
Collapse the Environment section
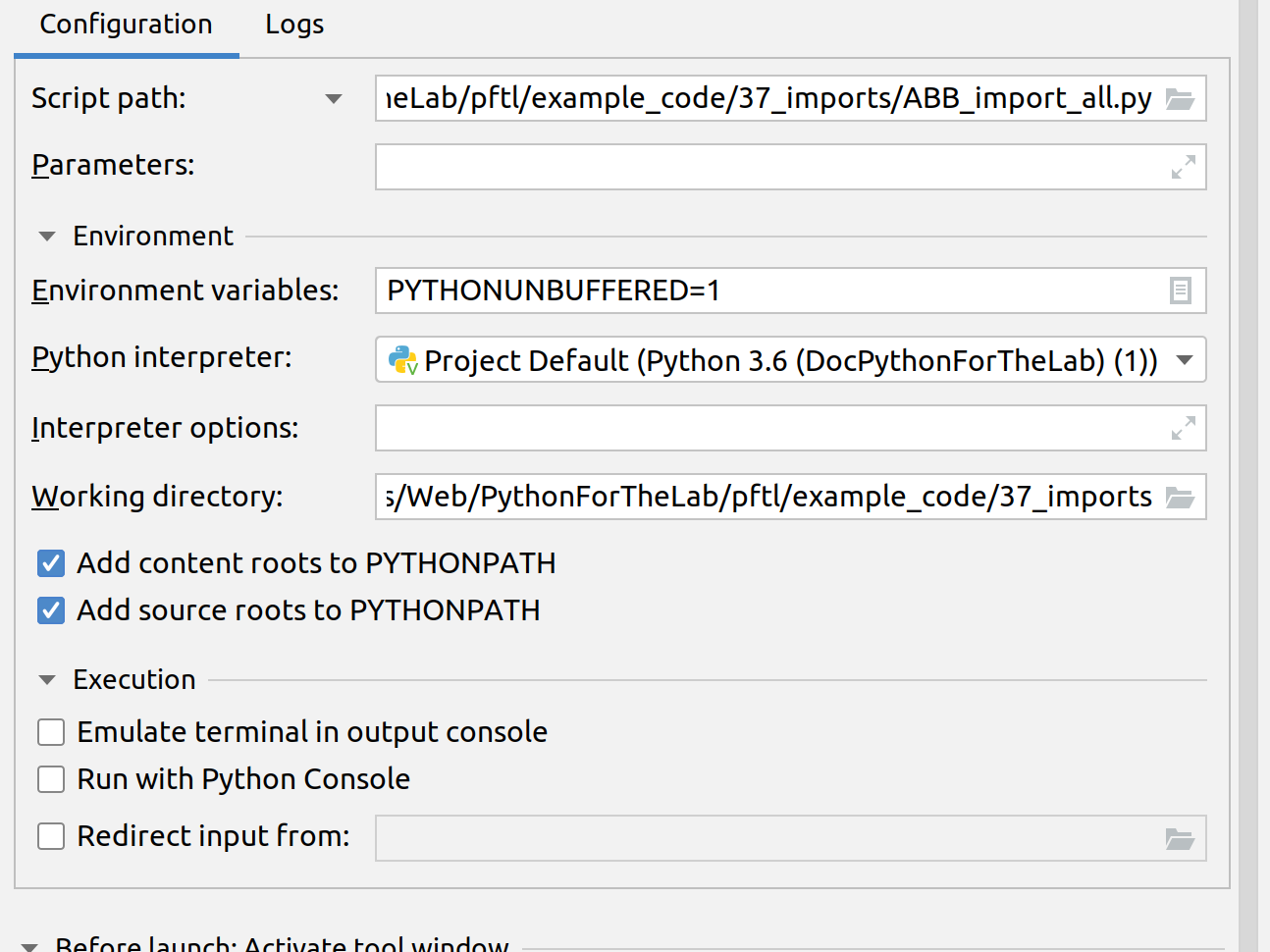tap(45, 236)
